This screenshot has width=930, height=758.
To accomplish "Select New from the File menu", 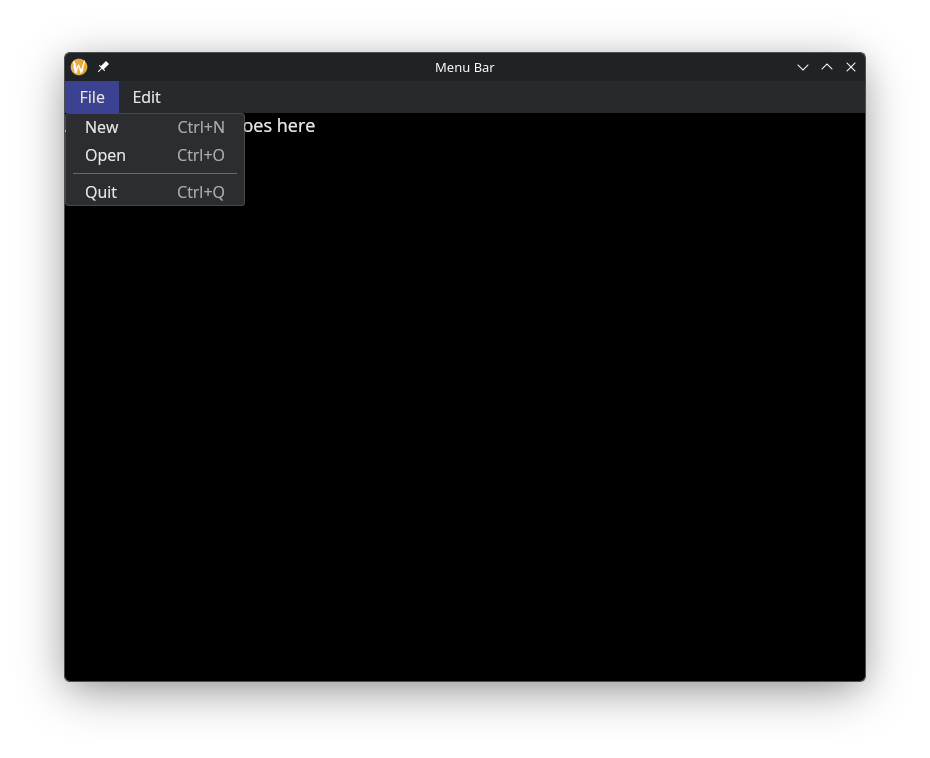I will point(101,127).
